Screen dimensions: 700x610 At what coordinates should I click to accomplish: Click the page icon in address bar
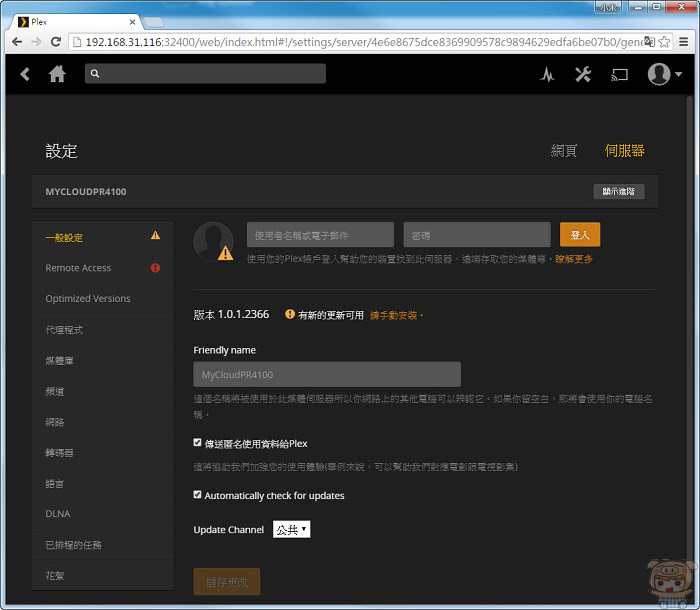(x=77, y=42)
